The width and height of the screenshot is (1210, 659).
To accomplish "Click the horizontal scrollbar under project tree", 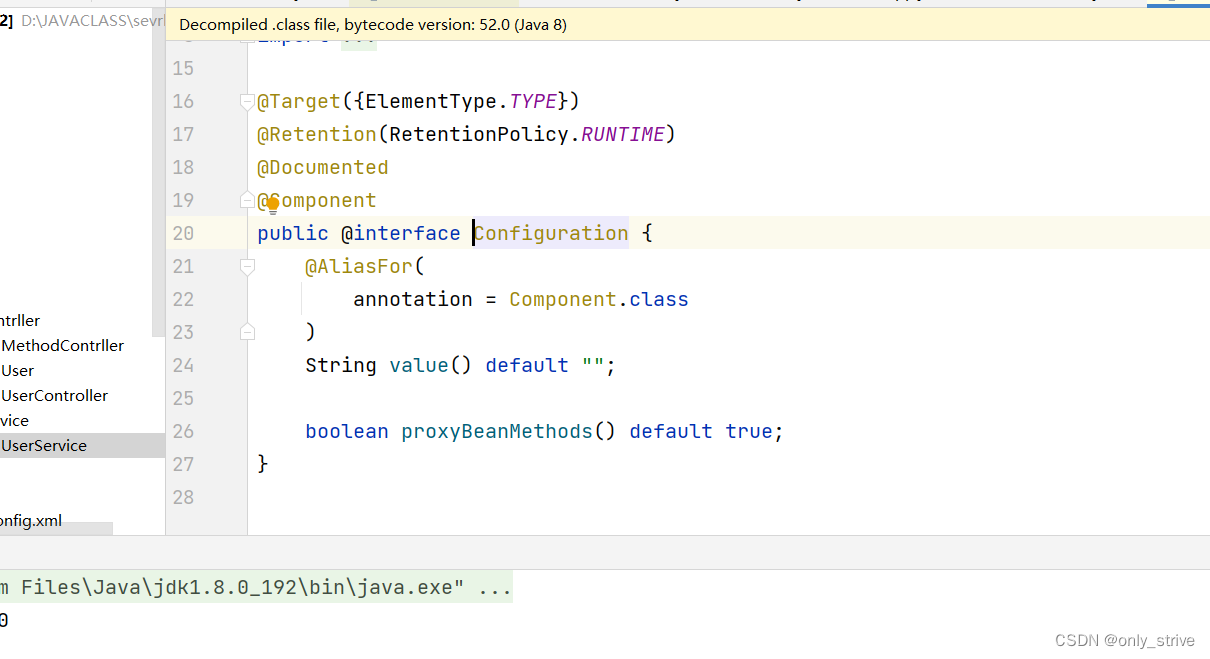I will click(x=56, y=528).
